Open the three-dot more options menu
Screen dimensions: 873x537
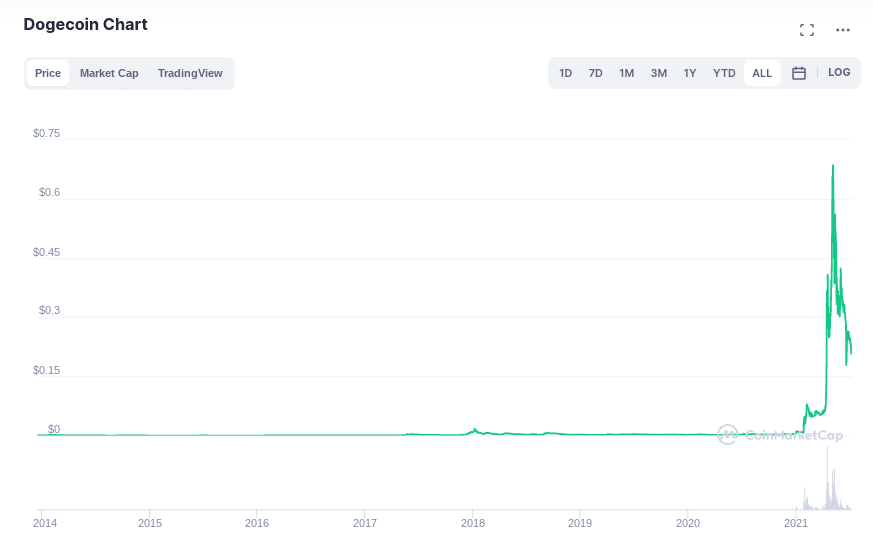pos(843,30)
